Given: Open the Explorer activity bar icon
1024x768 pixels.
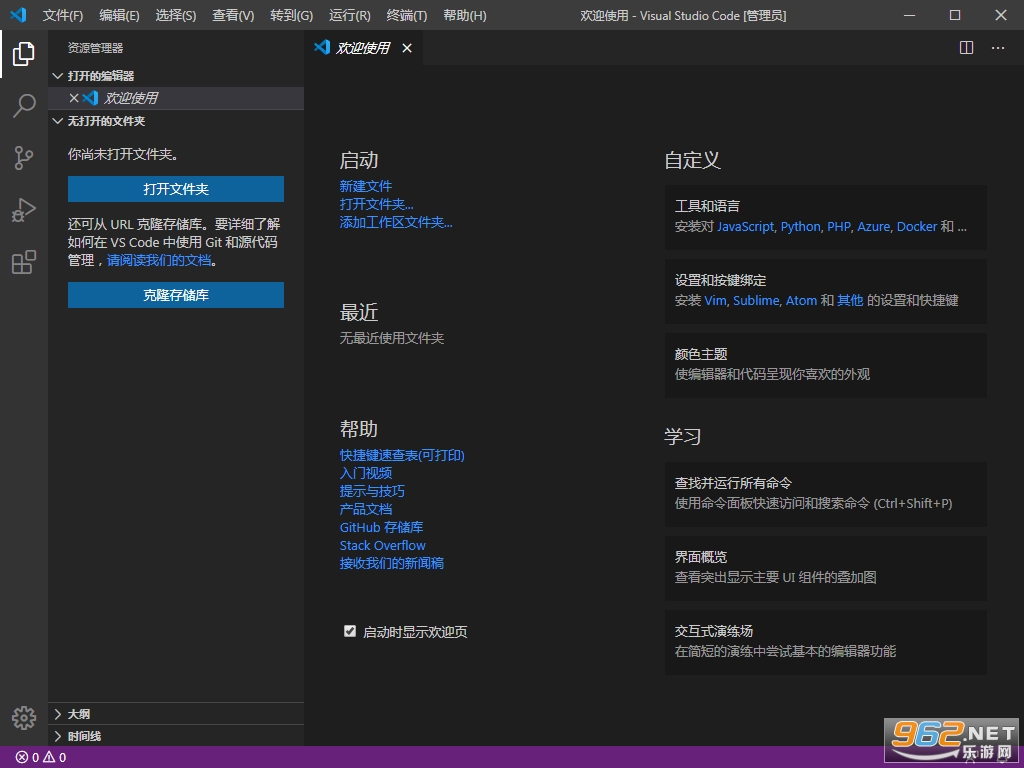Looking at the screenshot, I should coord(24,54).
